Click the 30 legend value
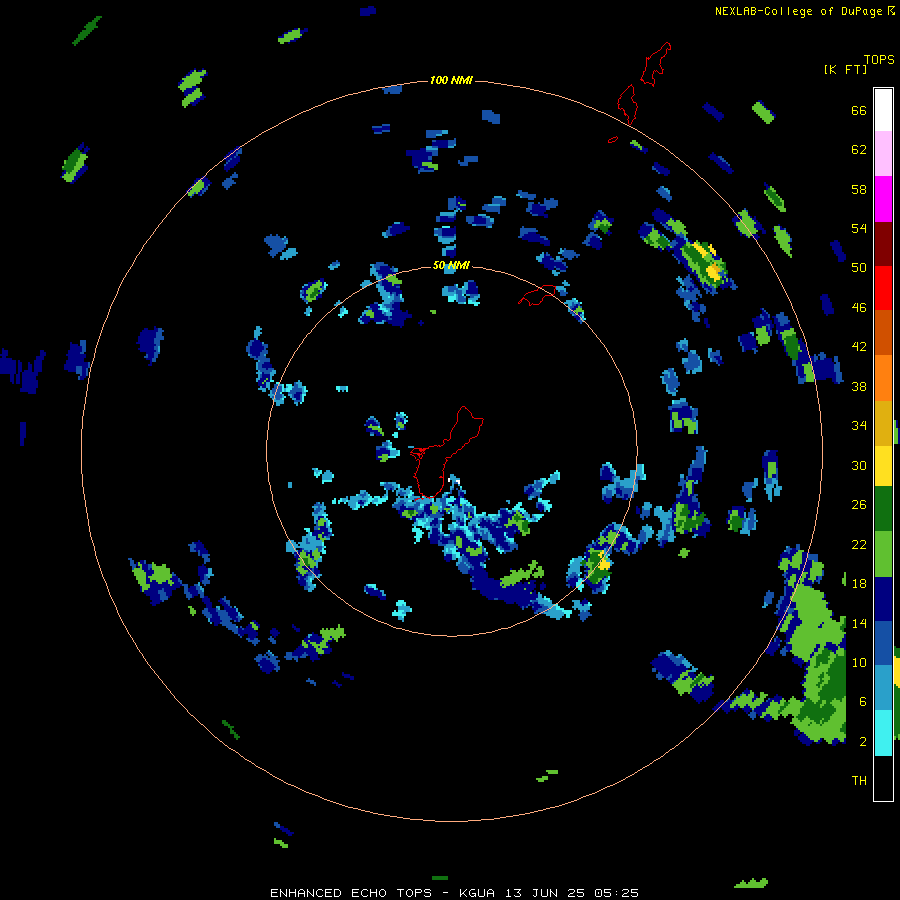The height and width of the screenshot is (900, 900). tap(859, 465)
